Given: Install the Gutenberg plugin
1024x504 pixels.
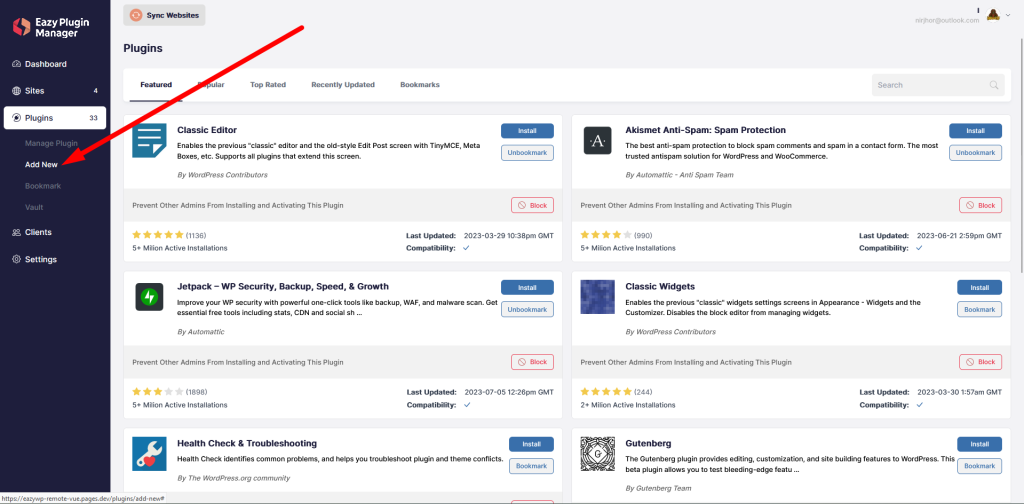Looking at the screenshot, I should pyautogui.click(x=980, y=444).
